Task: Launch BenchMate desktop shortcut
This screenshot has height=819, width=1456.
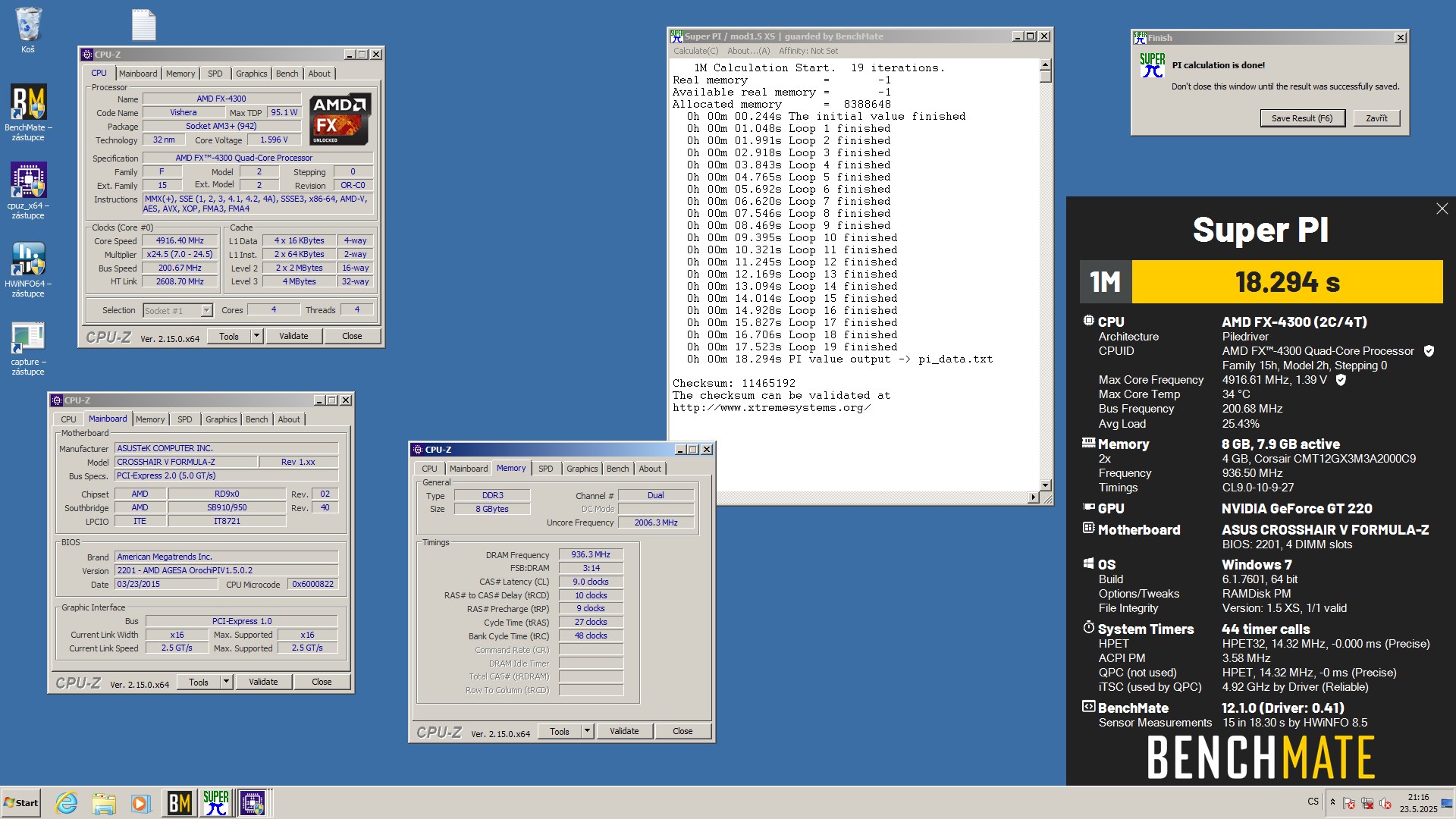Action: (x=28, y=112)
